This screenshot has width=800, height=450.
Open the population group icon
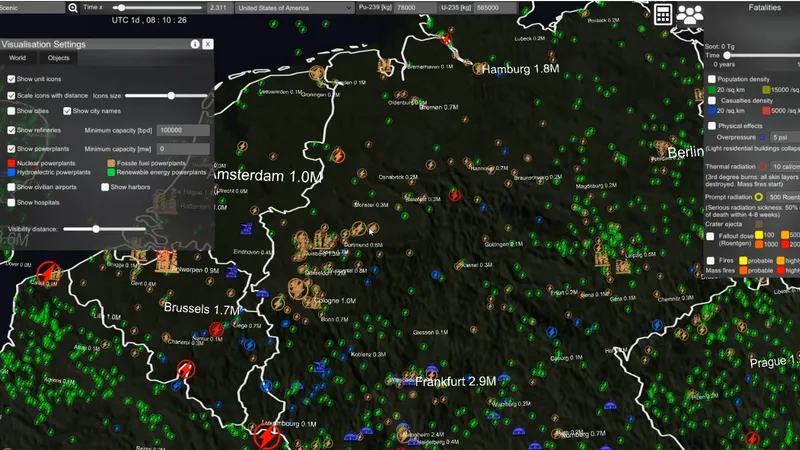(689, 13)
